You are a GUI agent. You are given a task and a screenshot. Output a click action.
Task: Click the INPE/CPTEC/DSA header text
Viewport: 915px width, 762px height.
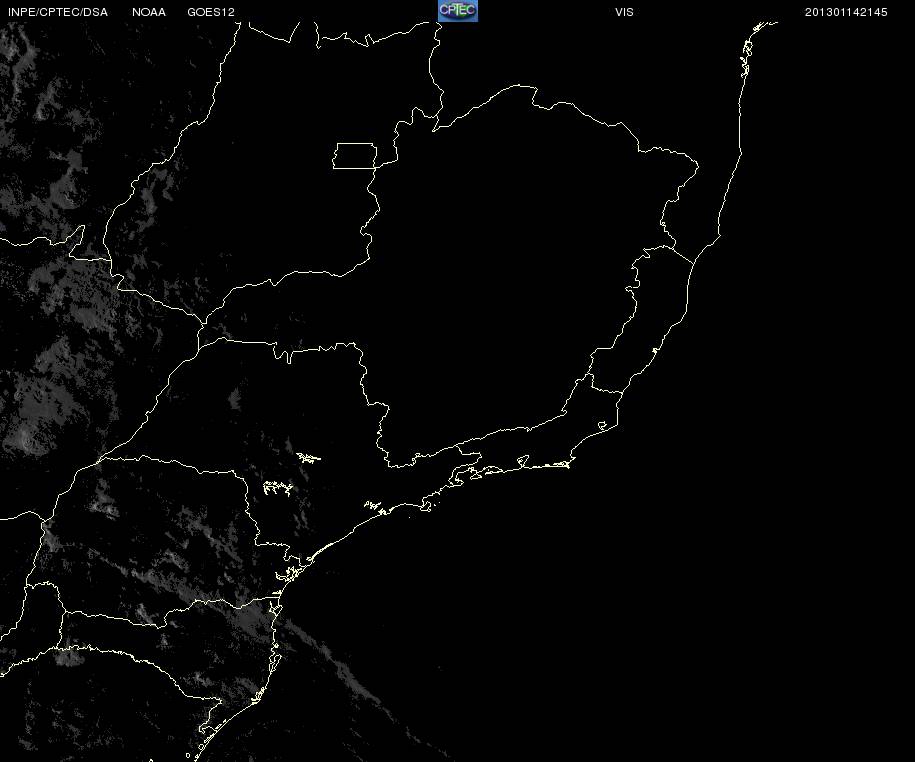(x=58, y=12)
